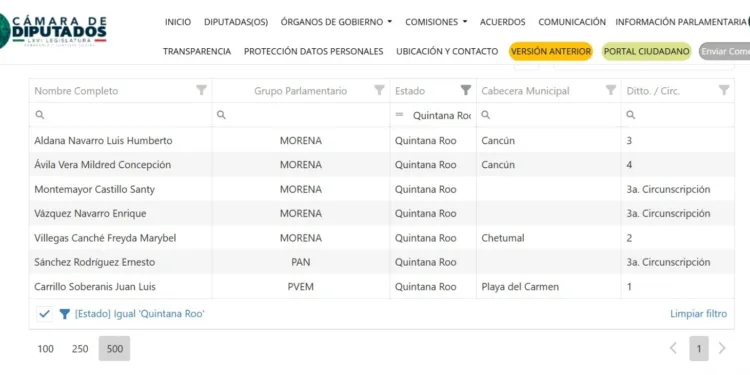Image resolution: width=750 pixels, height=375 pixels.
Task: Click the Enviar Comentario button
Action: [725, 51]
